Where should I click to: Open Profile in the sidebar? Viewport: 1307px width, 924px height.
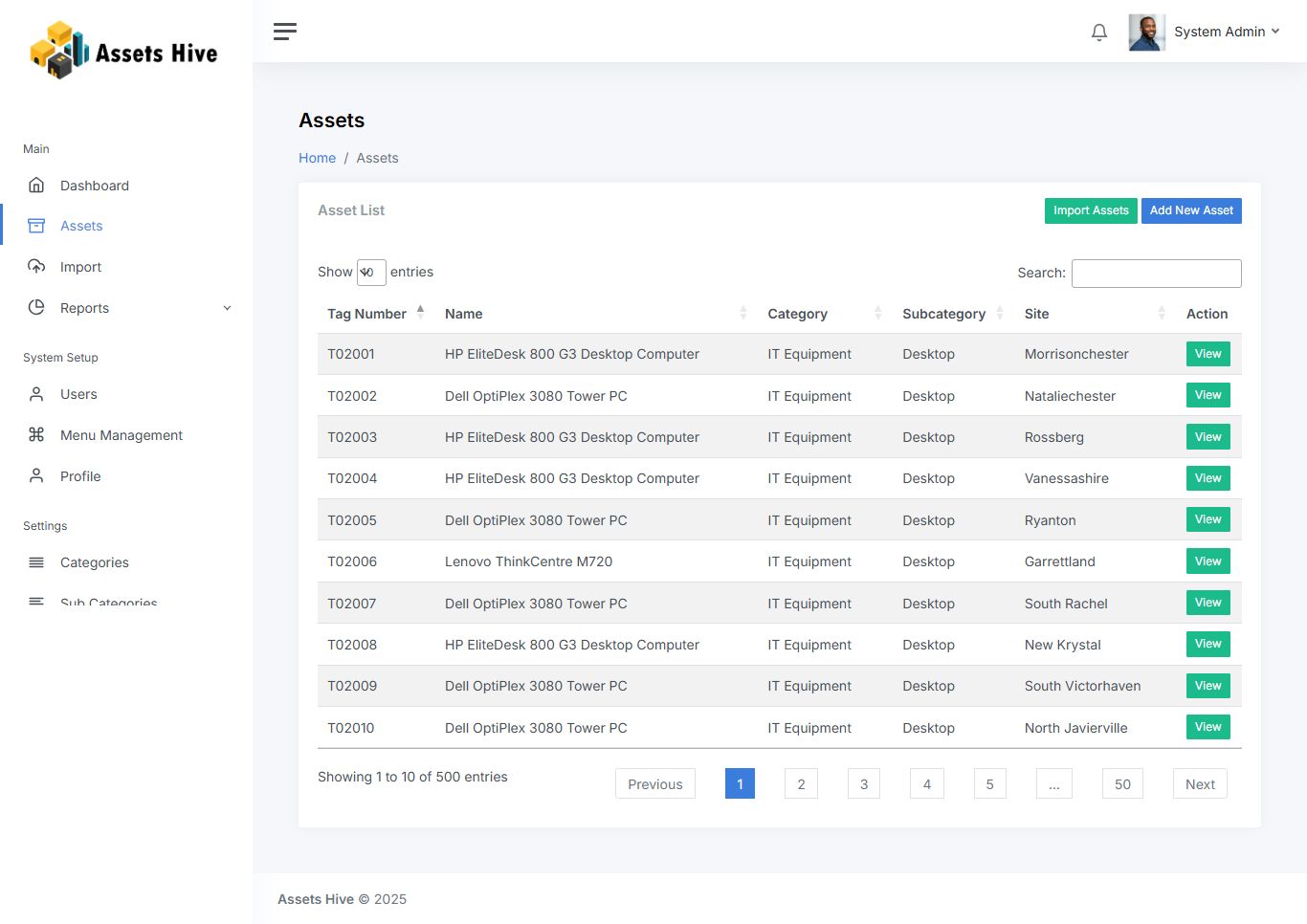click(x=80, y=476)
